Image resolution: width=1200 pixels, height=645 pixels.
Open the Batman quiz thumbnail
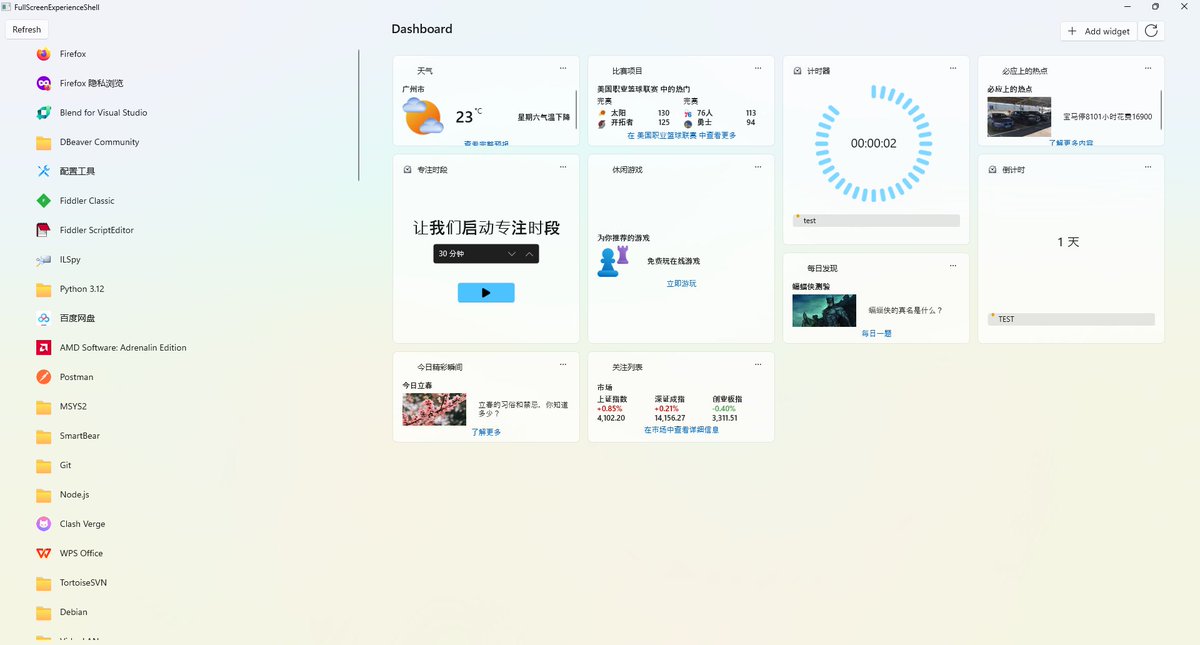tap(824, 310)
